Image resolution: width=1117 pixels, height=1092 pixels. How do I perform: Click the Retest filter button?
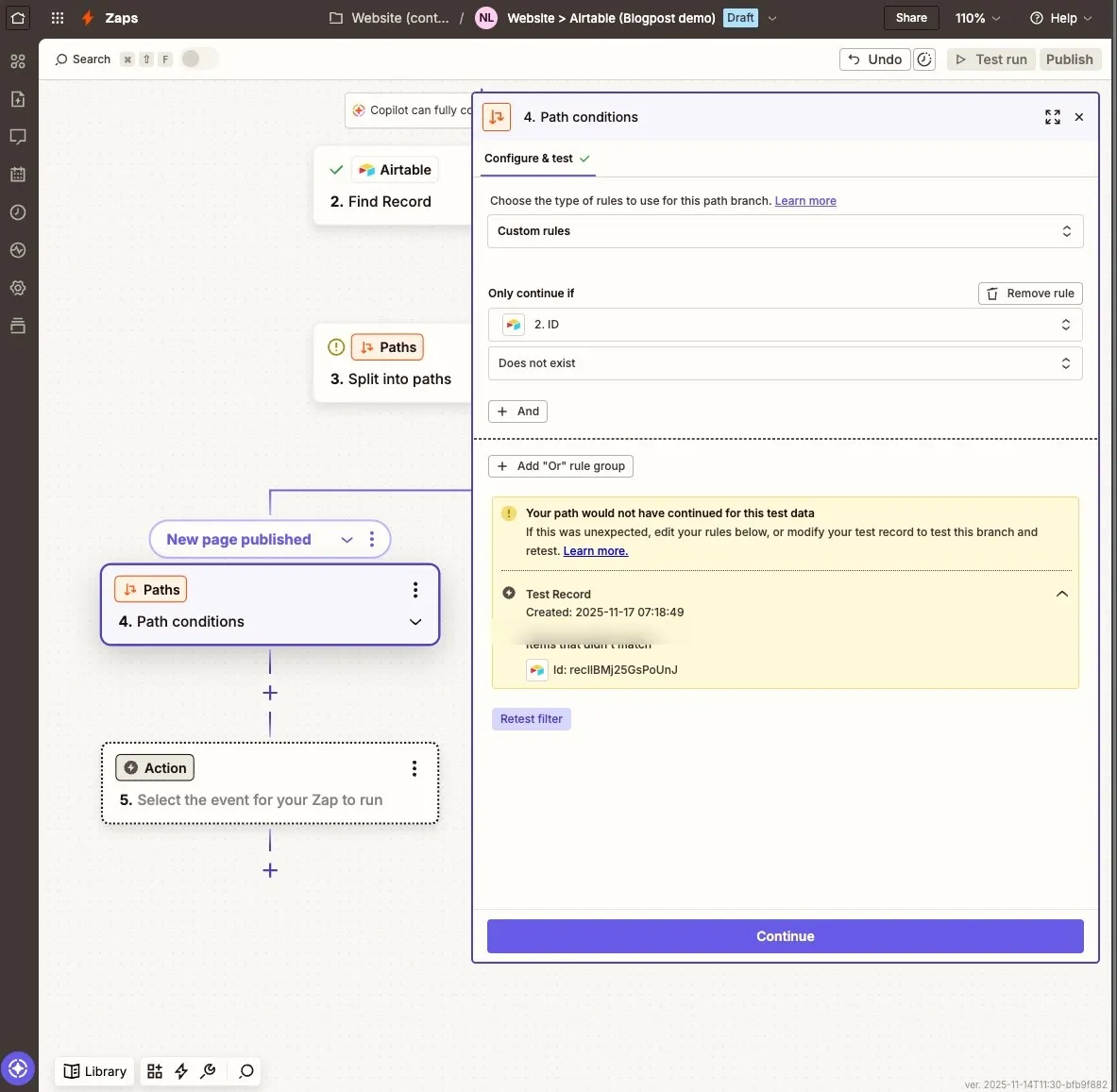[x=531, y=718]
